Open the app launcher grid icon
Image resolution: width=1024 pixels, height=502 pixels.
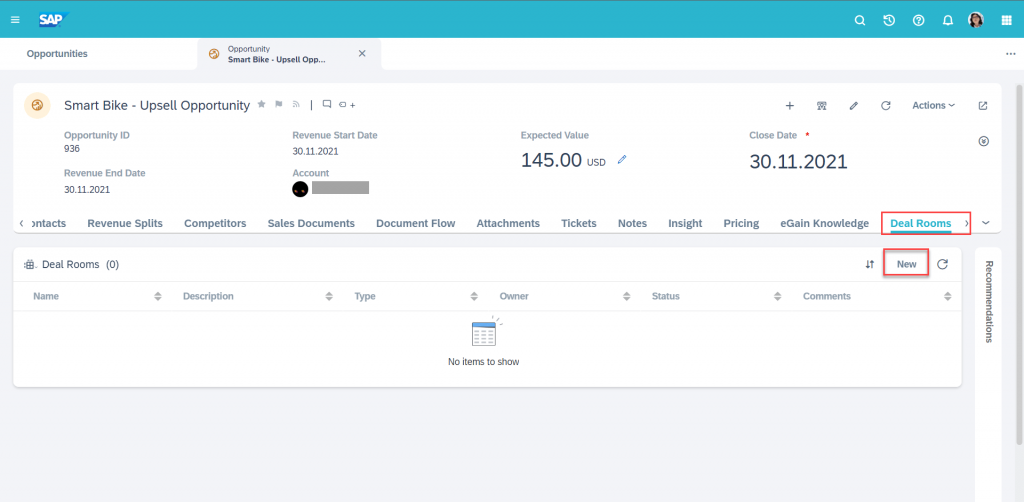point(1006,20)
